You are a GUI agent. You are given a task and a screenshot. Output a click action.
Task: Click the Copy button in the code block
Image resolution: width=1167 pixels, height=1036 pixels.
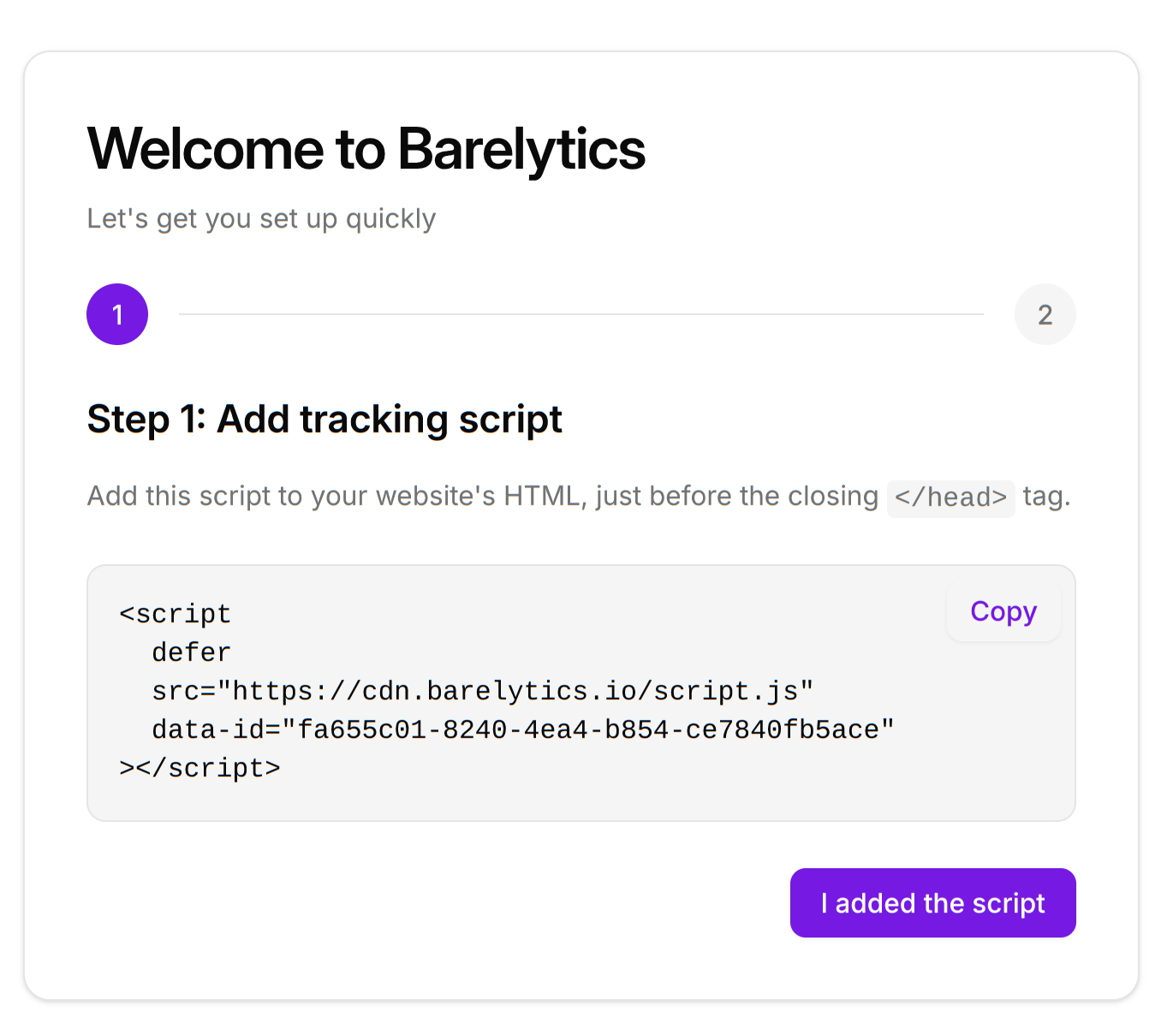(x=1003, y=612)
